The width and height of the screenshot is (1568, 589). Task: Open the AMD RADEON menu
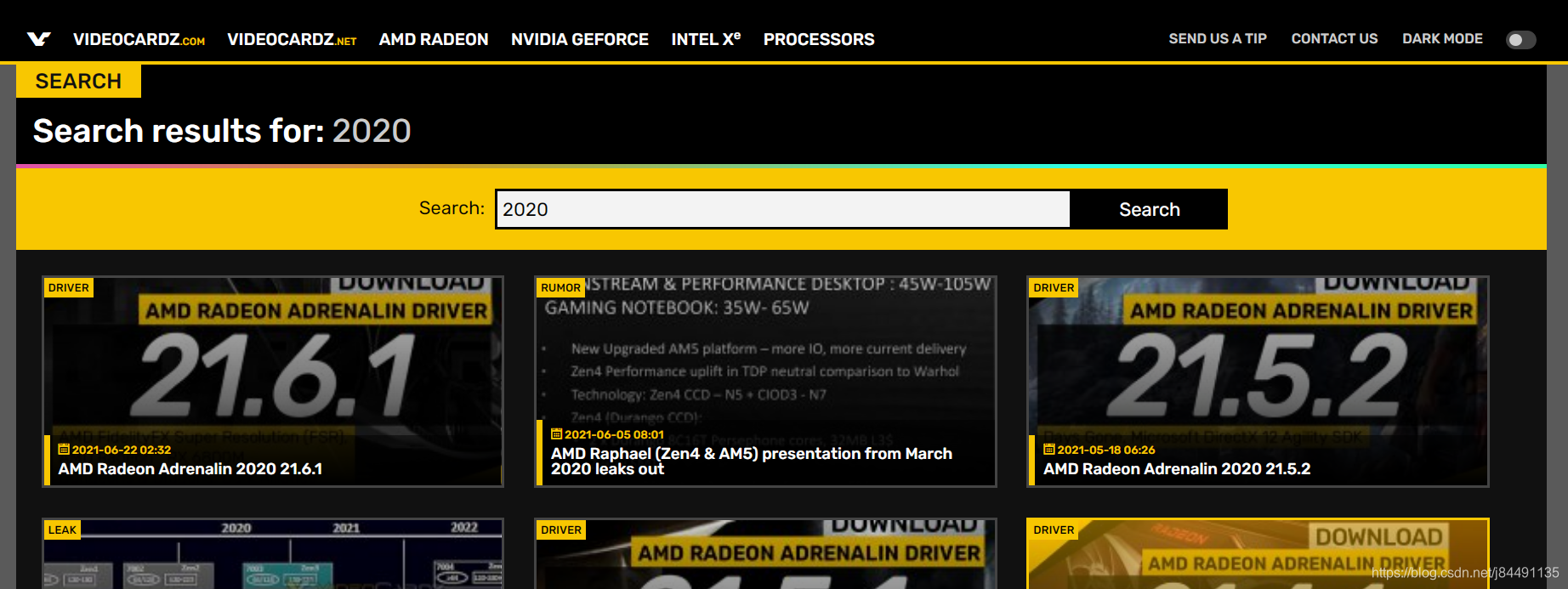coord(434,39)
